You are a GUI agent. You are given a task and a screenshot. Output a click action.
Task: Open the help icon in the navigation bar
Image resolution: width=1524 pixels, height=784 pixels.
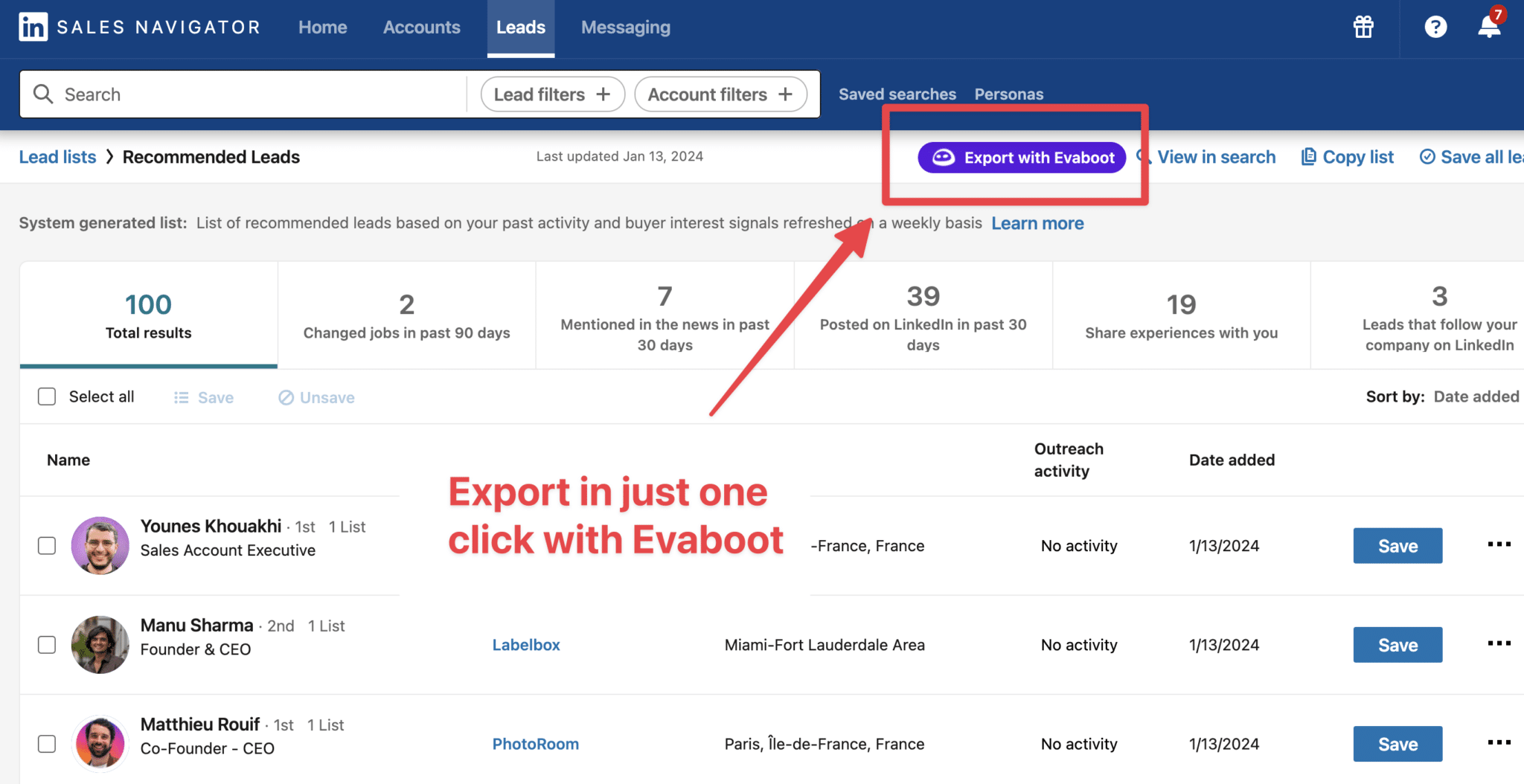click(1435, 27)
